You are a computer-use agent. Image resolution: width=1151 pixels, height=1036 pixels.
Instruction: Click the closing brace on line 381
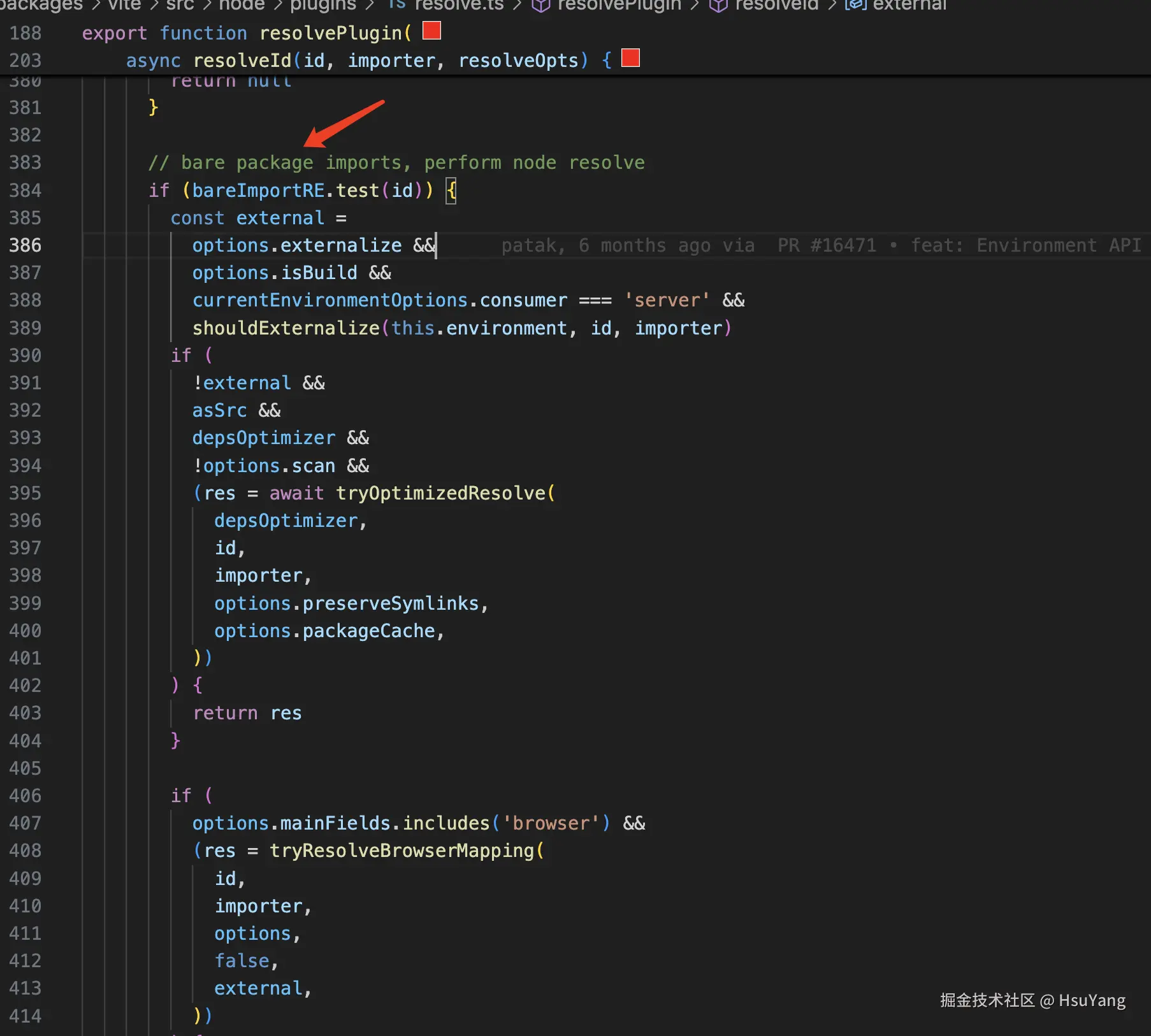154,107
